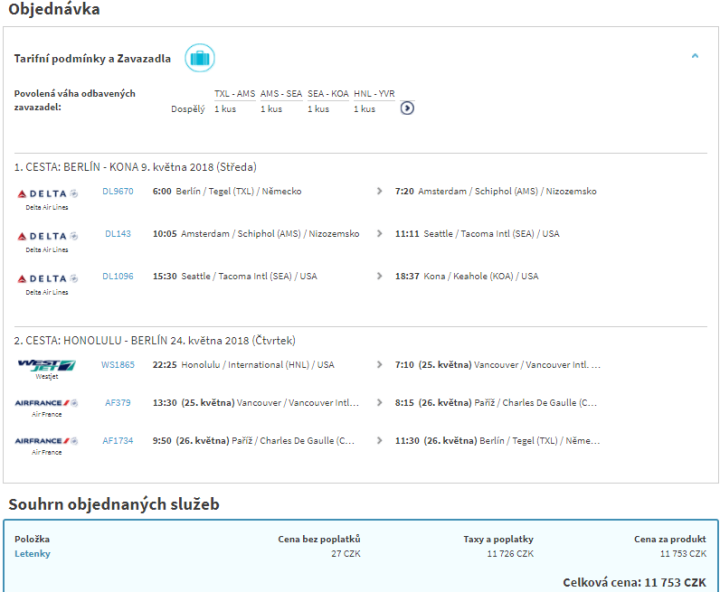Click the circled arrow next to baggage allowance
720x592 pixels.
(407, 108)
